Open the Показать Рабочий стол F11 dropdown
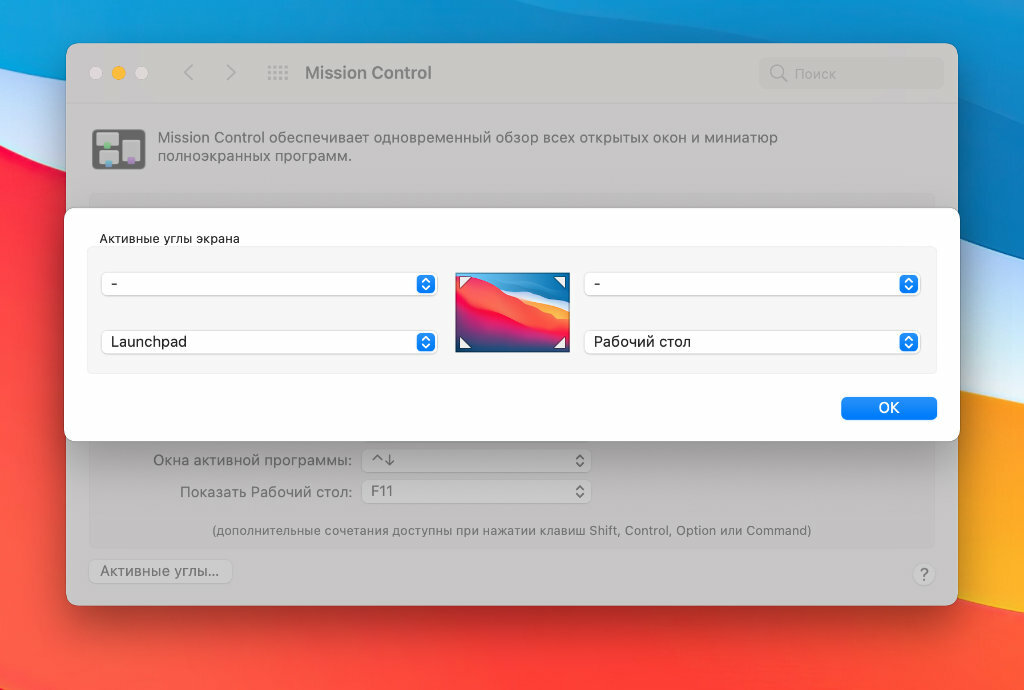1024x690 pixels. (x=477, y=492)
